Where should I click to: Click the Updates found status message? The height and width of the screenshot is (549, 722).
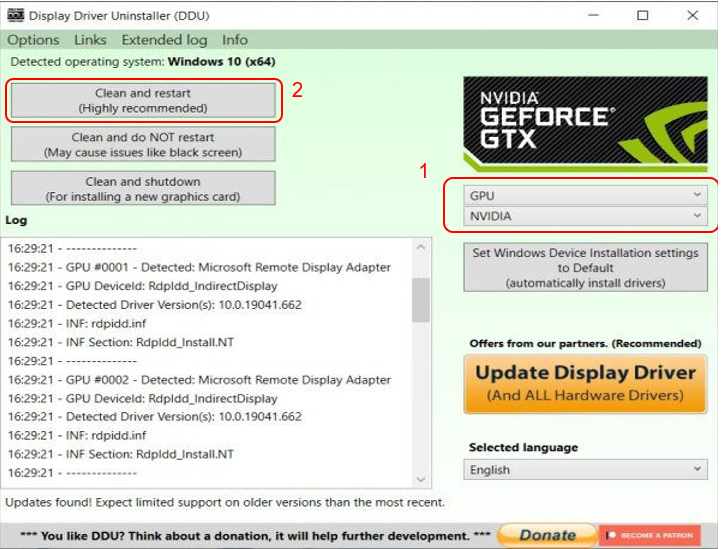coord(225,502)
